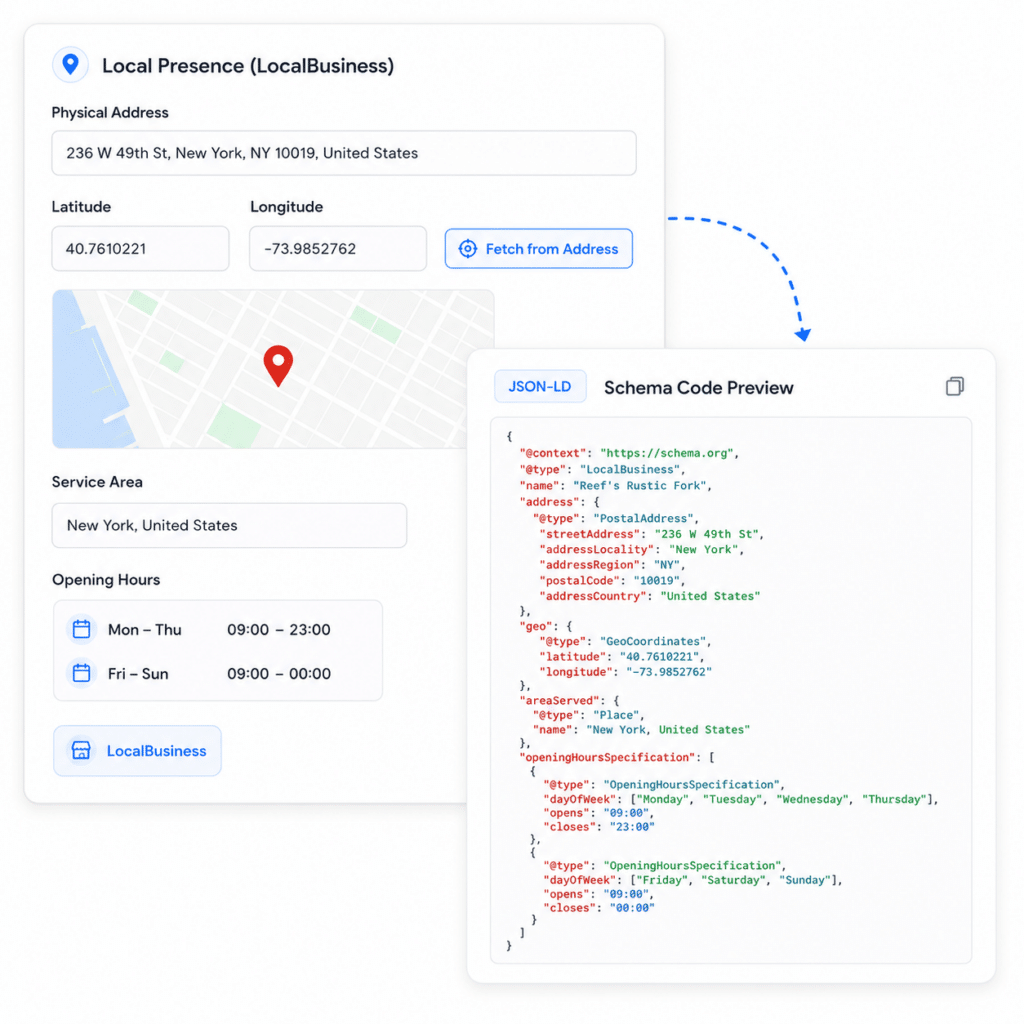Click the Schema Code Preview title
Viewport: 1024px width, 1024px height.
tap(698, 387)
